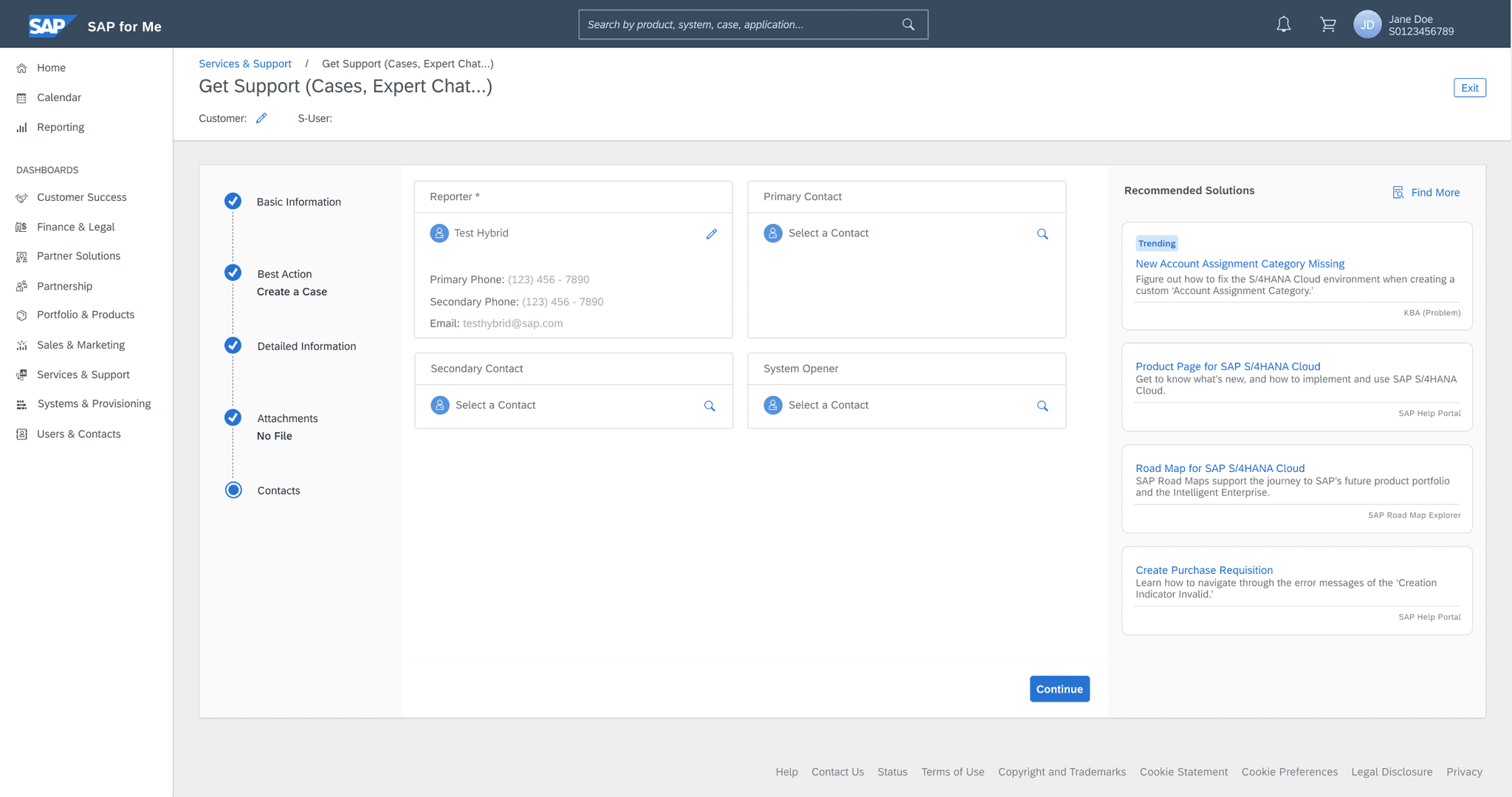Edit the Customer with pencil icon
Image resolution: width=1512 pixels, height=797 pixels.
261,118
